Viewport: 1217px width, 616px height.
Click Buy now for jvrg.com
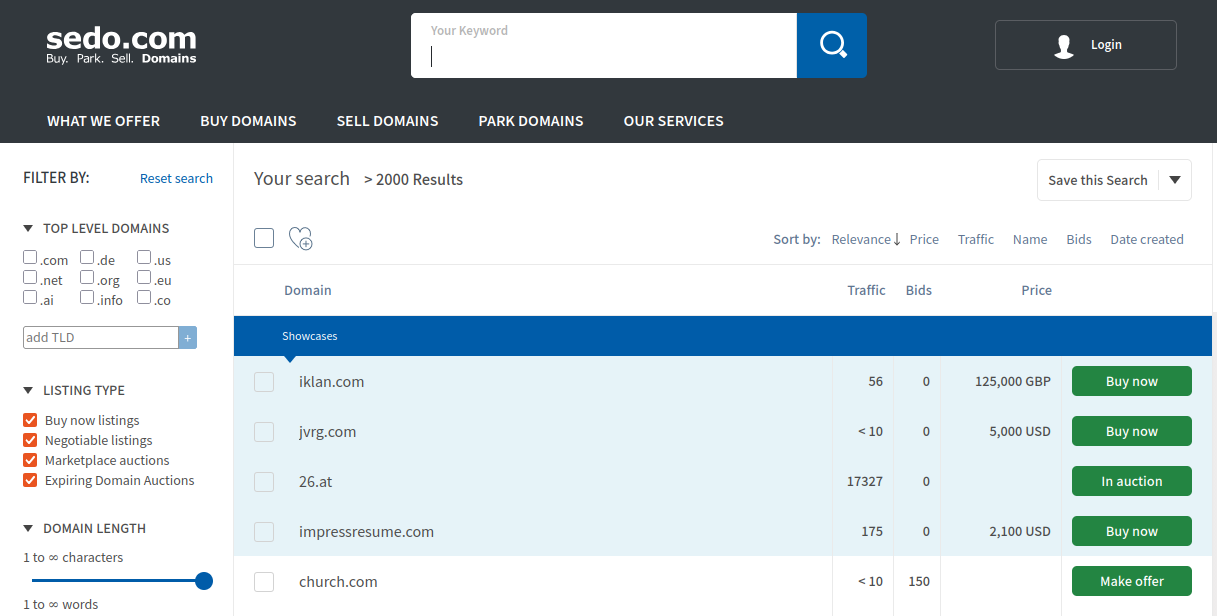(1132, 431)
